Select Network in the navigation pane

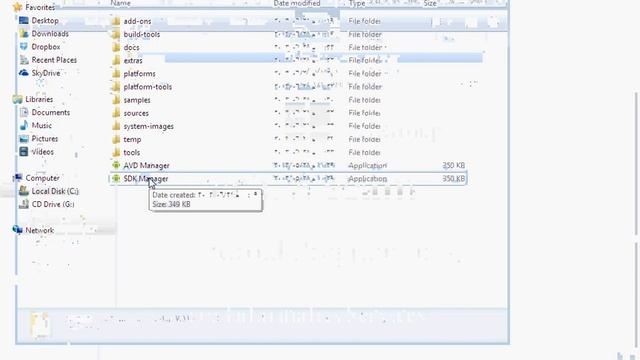point(40,230)
